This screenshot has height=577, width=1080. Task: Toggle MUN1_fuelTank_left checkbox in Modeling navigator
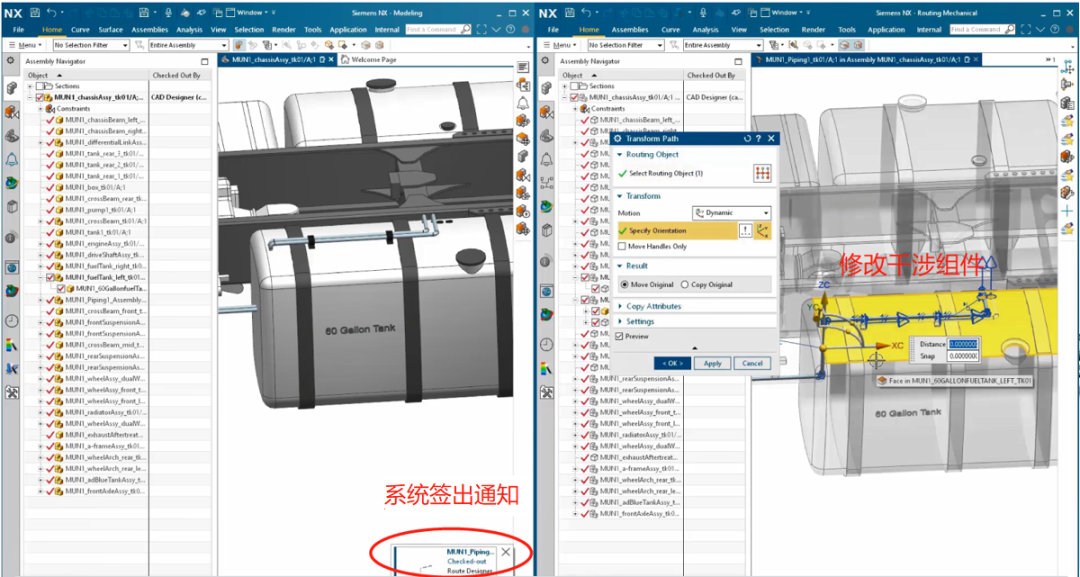[50, 277]
